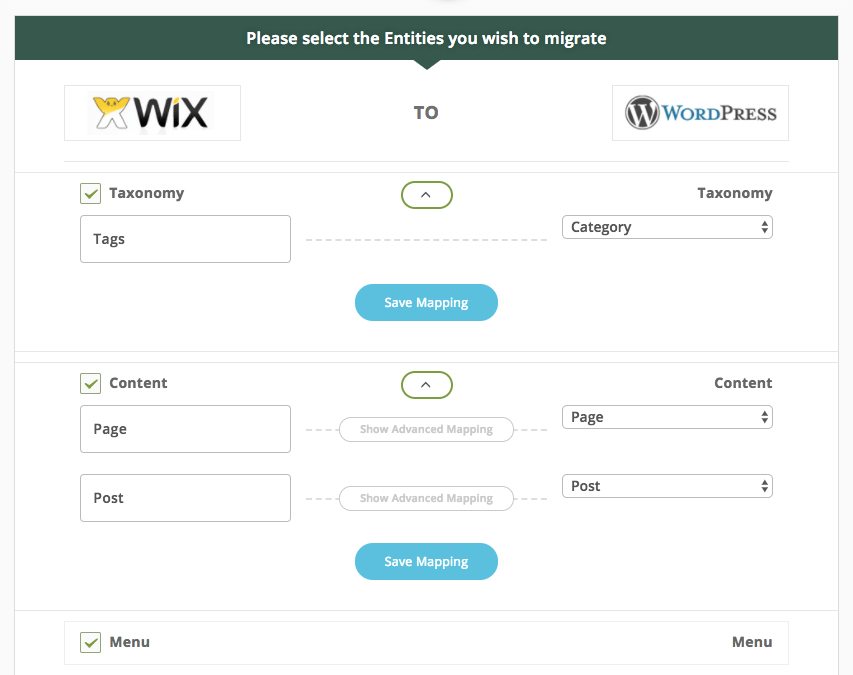The width and height of the screenshot is (853, 675).
Task: Show Advanced Mapping for Page
Action: pyautogui.click(x=426, y=429)
